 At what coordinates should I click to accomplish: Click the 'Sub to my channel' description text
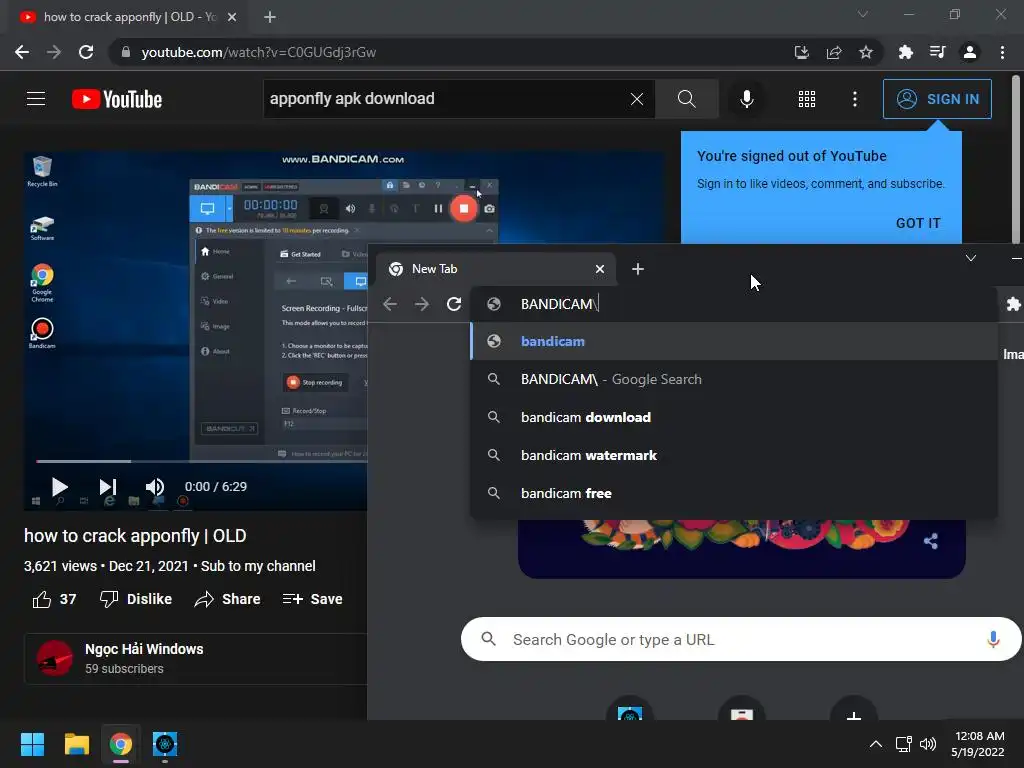[x=258, y=566]
